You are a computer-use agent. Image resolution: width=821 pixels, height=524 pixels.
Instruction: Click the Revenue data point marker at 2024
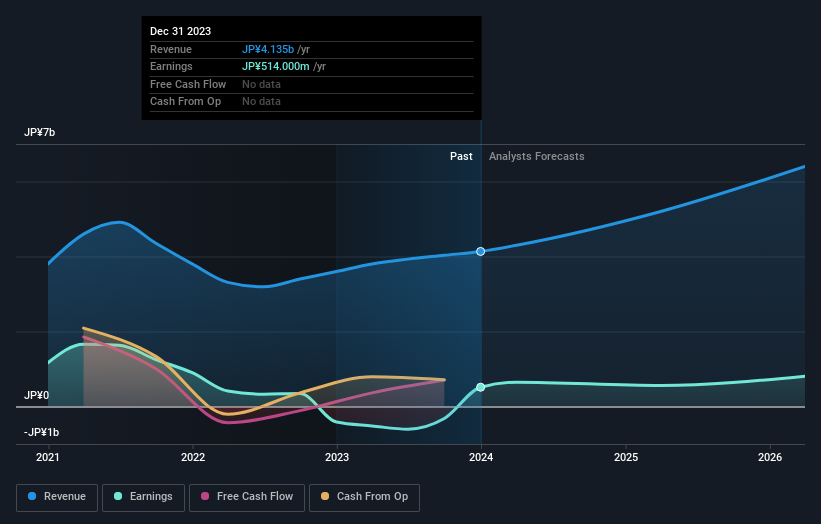click(x=481, y=252)
